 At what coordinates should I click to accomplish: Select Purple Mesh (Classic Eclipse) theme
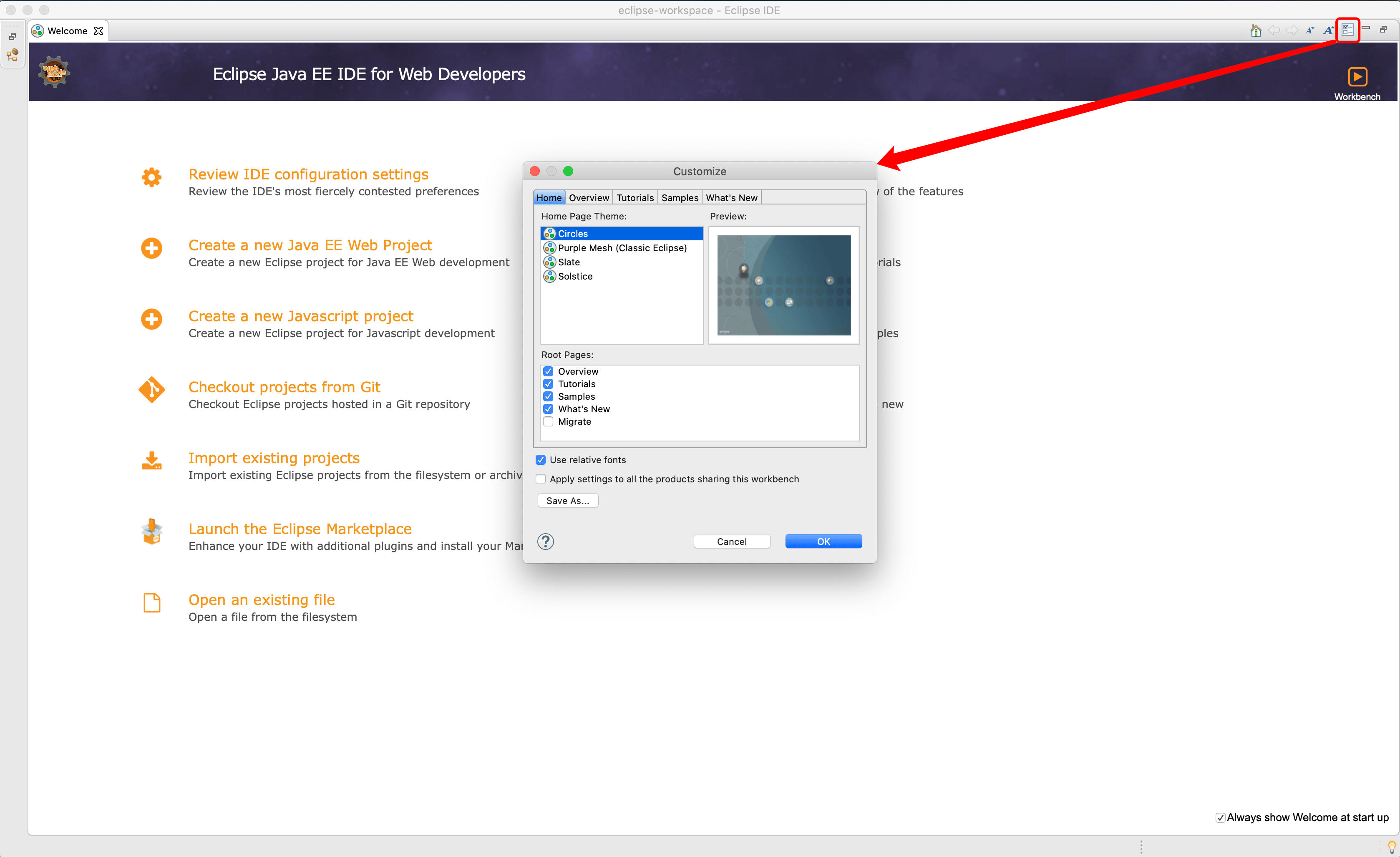[x=622, y=248]
